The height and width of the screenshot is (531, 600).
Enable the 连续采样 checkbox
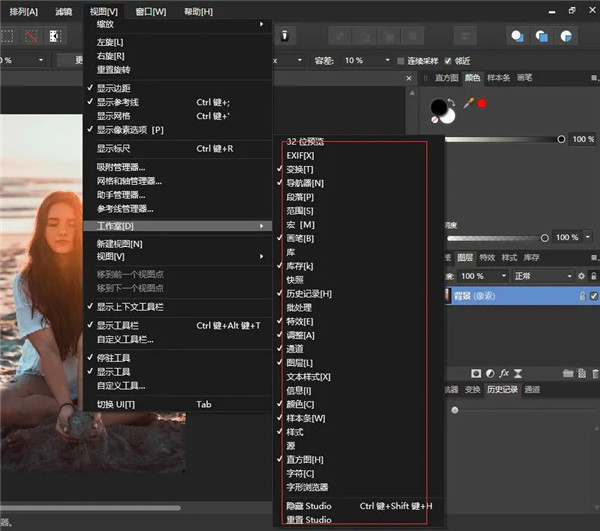400,60
